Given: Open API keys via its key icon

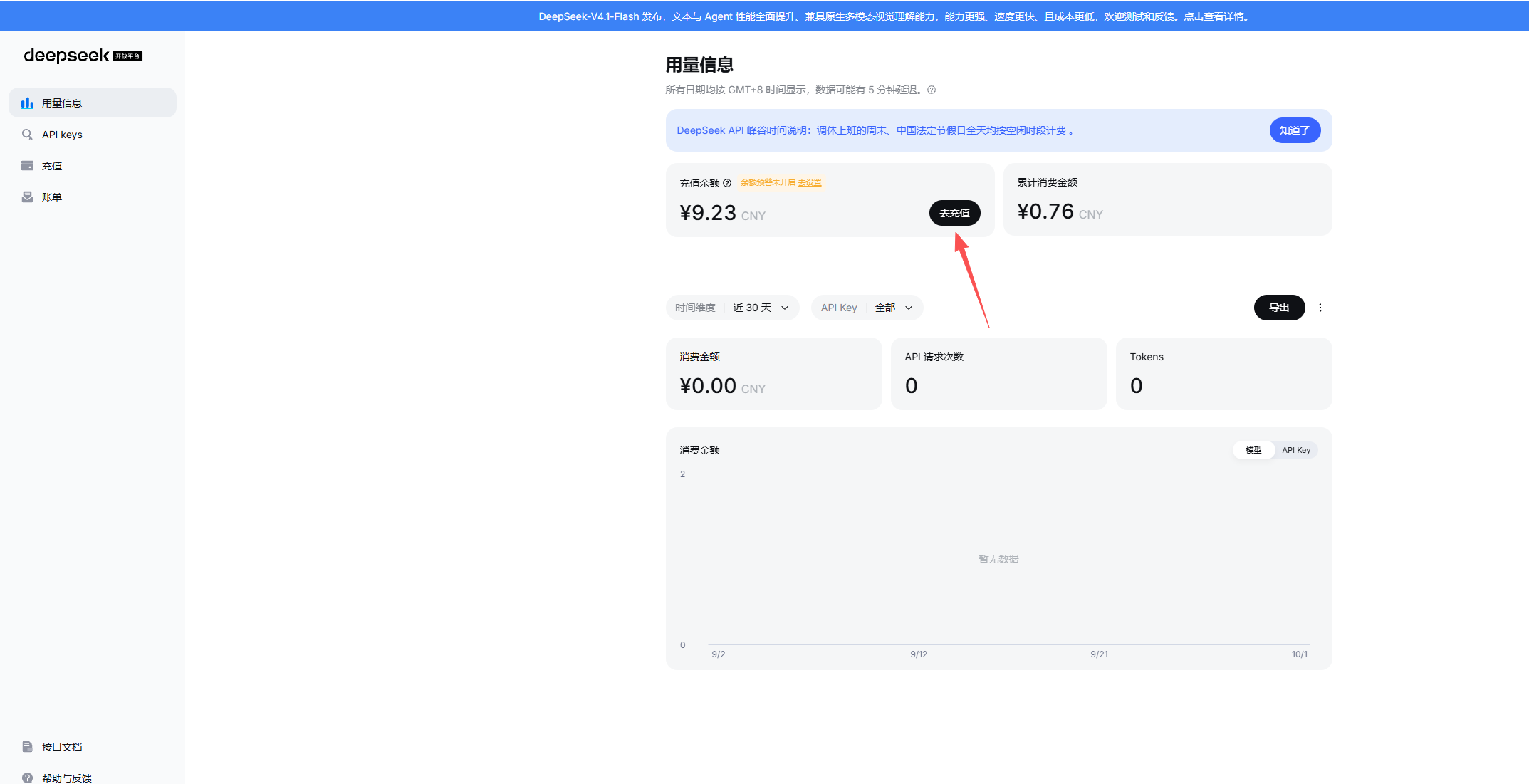Looking at the screenshot, I should [28, 135].
